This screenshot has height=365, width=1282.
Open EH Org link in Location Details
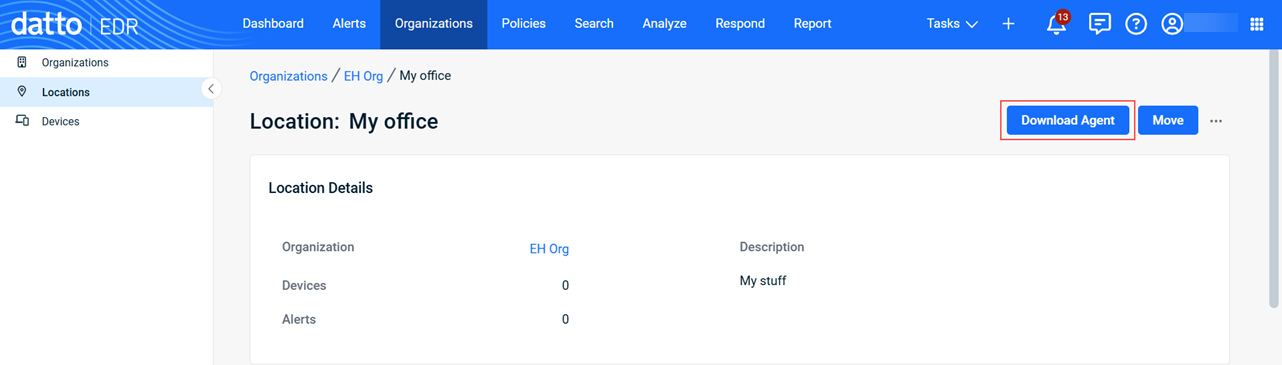[549, 249]
